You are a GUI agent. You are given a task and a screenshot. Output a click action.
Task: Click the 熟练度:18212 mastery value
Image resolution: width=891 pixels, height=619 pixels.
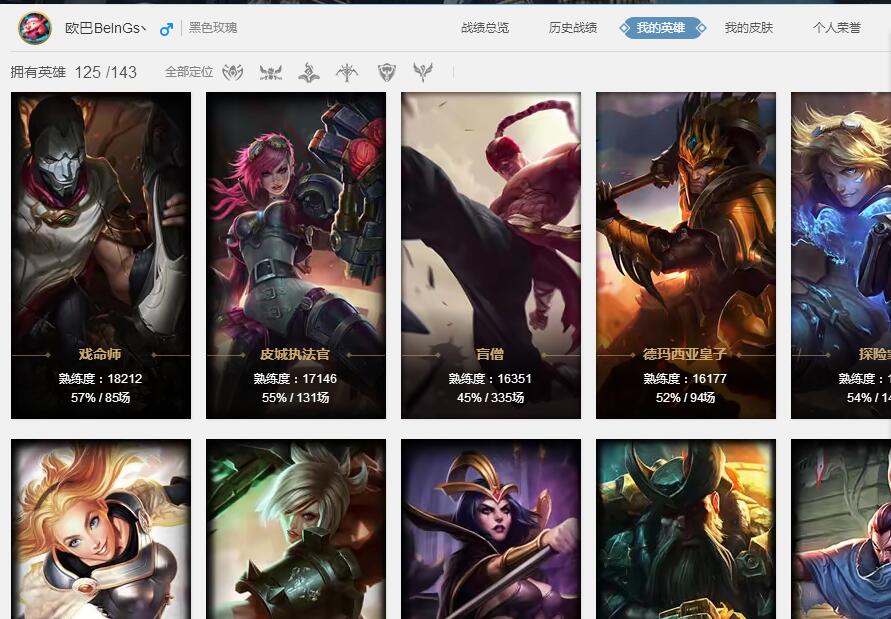(x=101, y=379)
